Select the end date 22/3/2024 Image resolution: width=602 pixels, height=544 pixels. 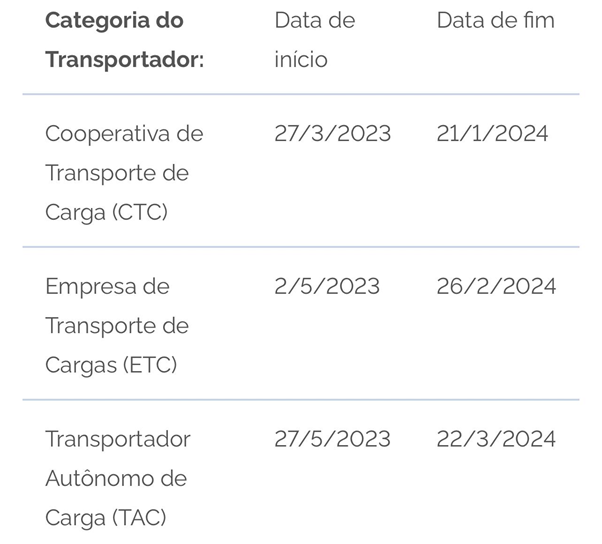pos(496,440)
